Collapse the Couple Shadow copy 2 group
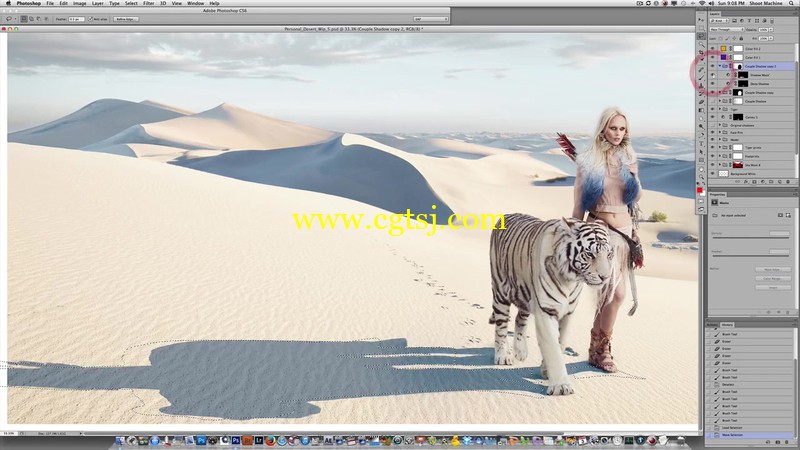 720,66
